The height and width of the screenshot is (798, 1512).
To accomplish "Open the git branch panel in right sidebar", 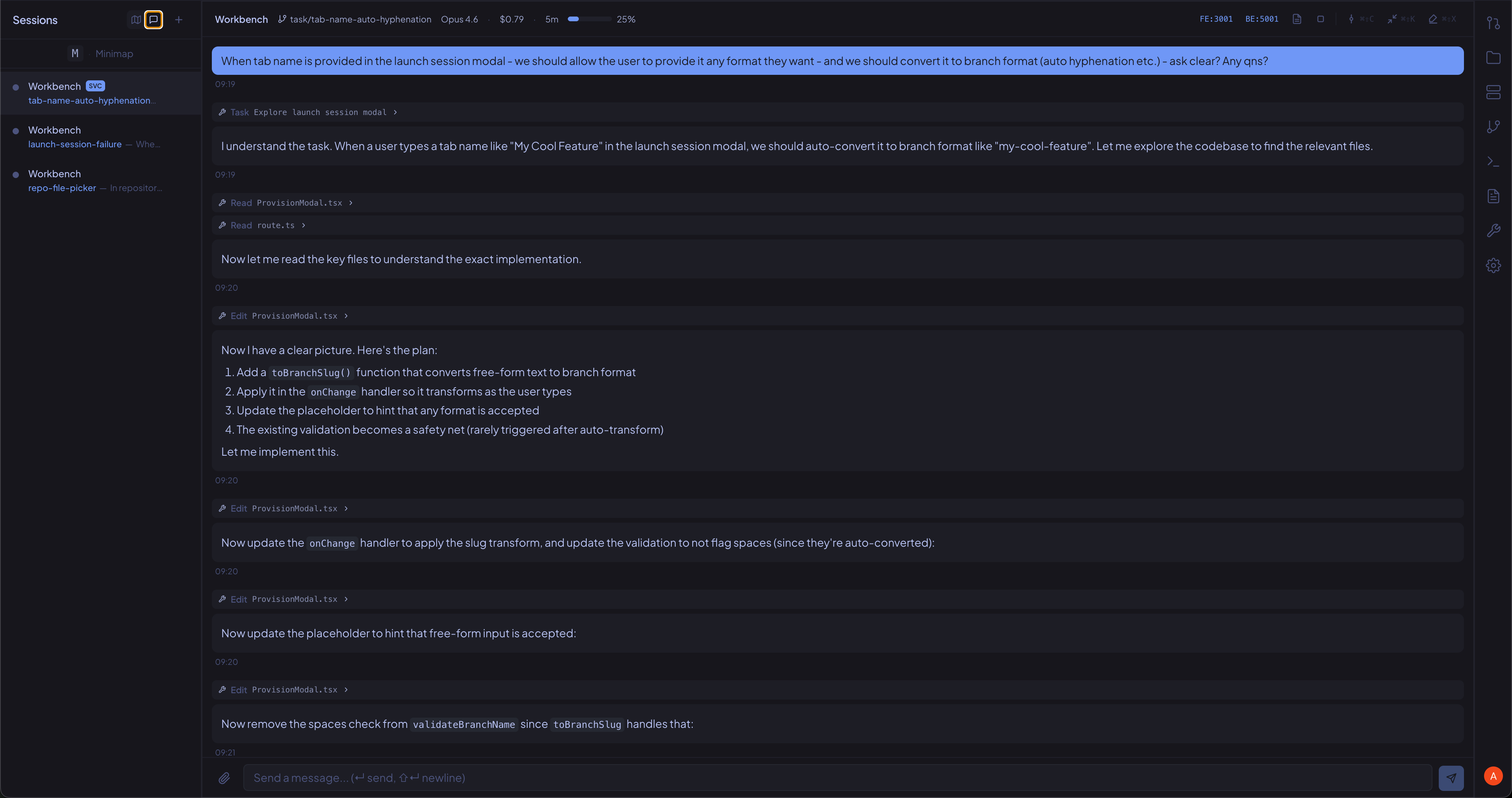I will (x=1493, y=126).
